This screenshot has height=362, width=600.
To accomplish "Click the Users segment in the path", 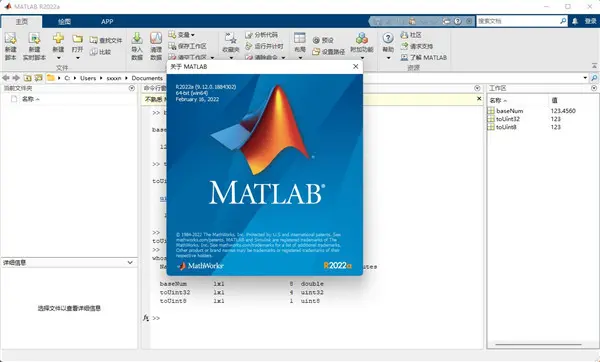I will coord(88,78).
